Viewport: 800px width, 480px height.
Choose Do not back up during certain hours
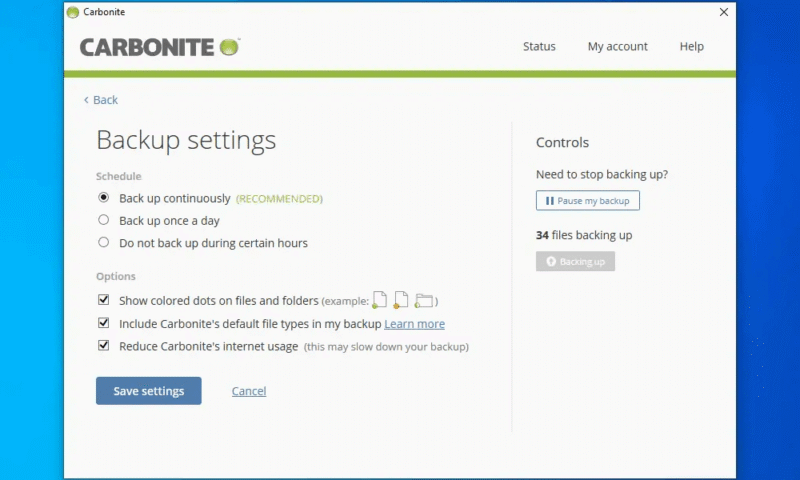point(103,242)
